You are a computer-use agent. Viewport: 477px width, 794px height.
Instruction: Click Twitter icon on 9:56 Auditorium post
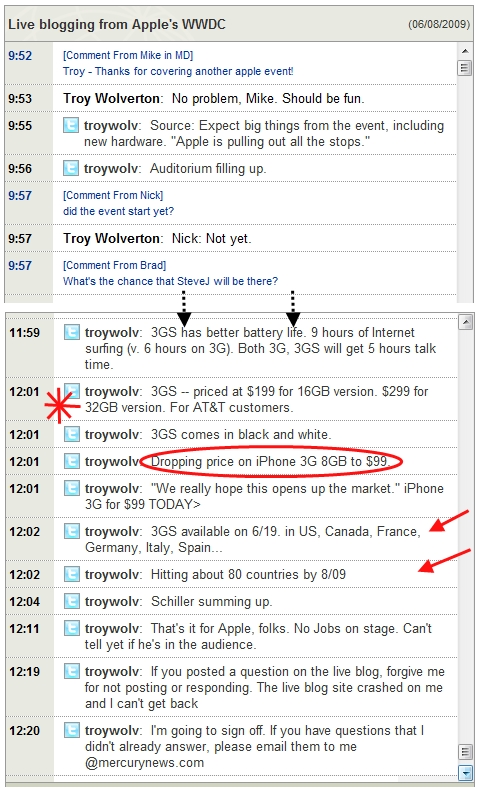[x=71, y=168]
